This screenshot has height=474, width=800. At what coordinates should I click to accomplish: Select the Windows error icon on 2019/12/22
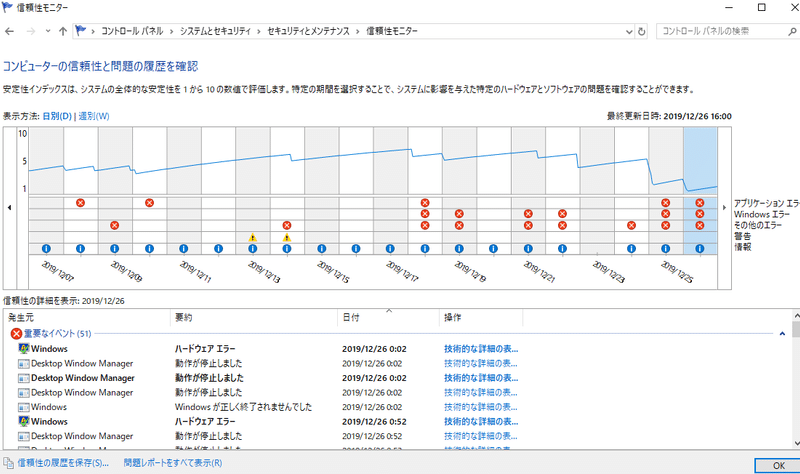(x=562, y=214)
